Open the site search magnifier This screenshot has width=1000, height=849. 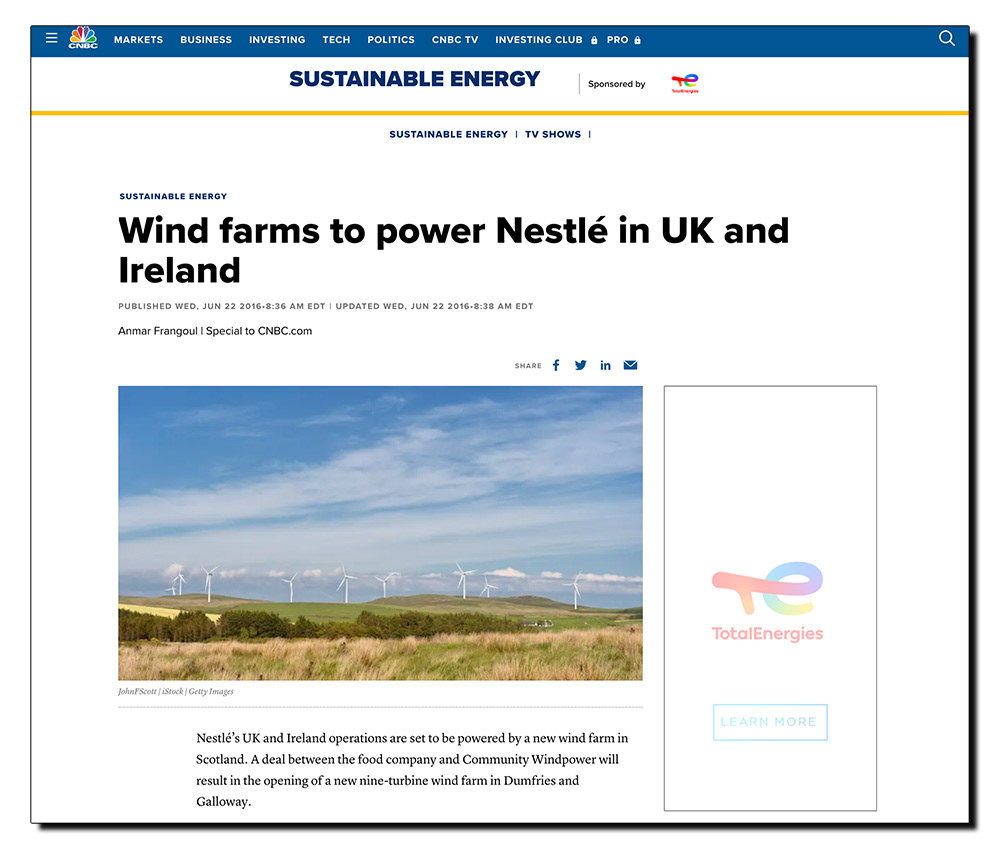pyautogui.click(x=946, y=38)
